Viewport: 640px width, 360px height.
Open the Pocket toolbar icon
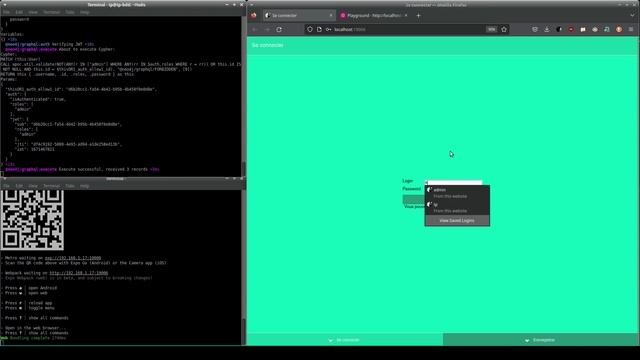(x=535, y=29)
